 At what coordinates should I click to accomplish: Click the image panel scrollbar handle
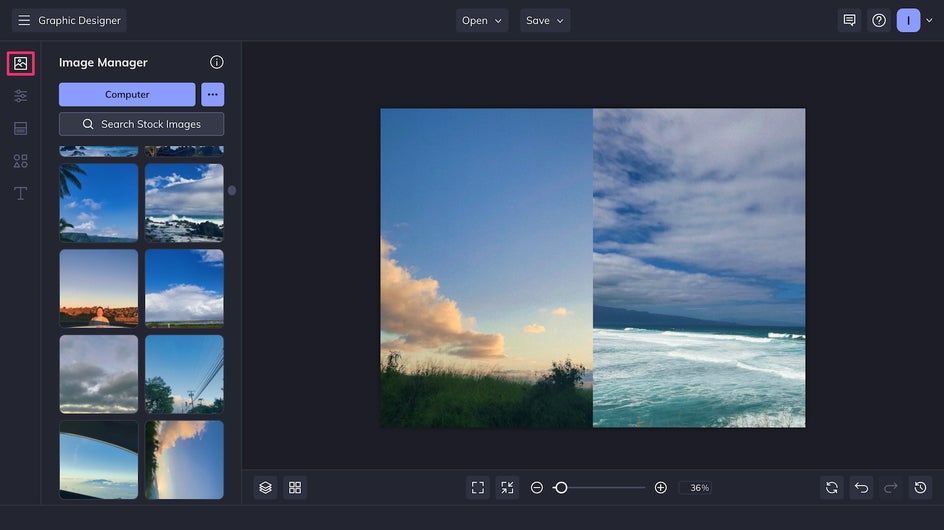point(232,190)
